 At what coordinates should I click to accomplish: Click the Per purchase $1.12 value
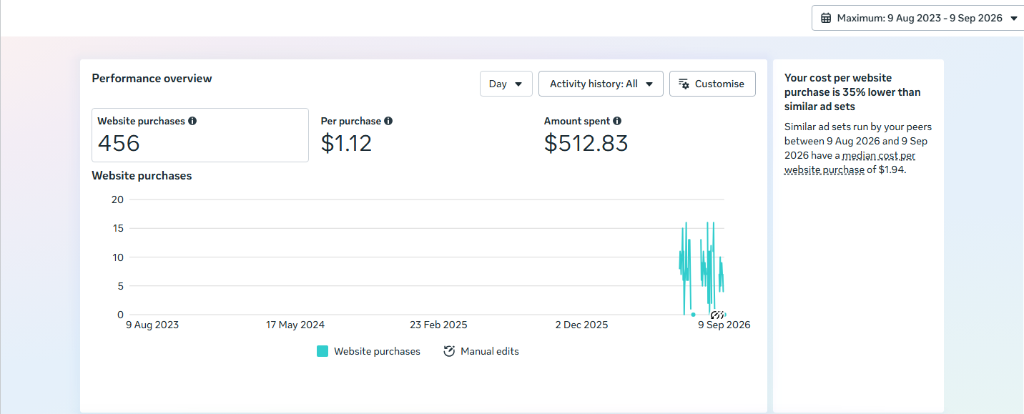346,143
